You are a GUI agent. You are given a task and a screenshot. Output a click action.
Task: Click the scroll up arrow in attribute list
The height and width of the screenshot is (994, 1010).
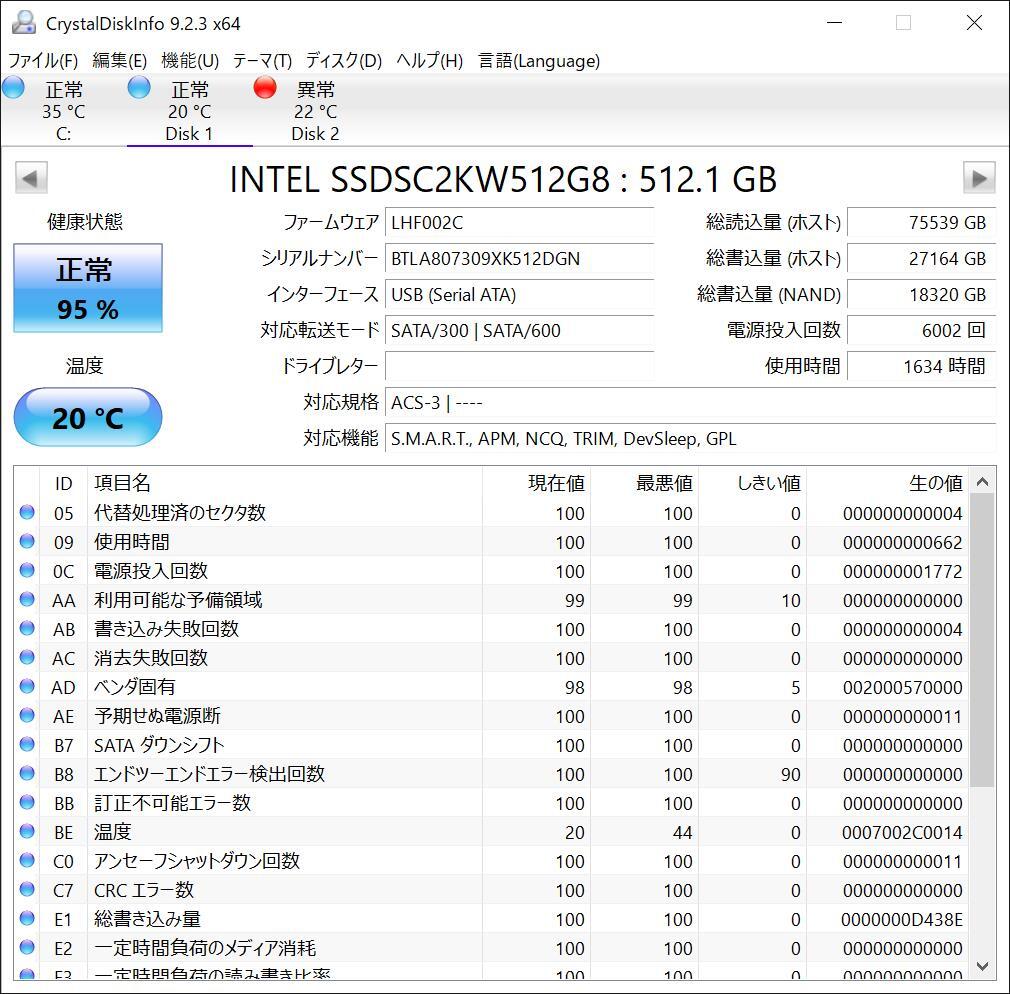982,482
